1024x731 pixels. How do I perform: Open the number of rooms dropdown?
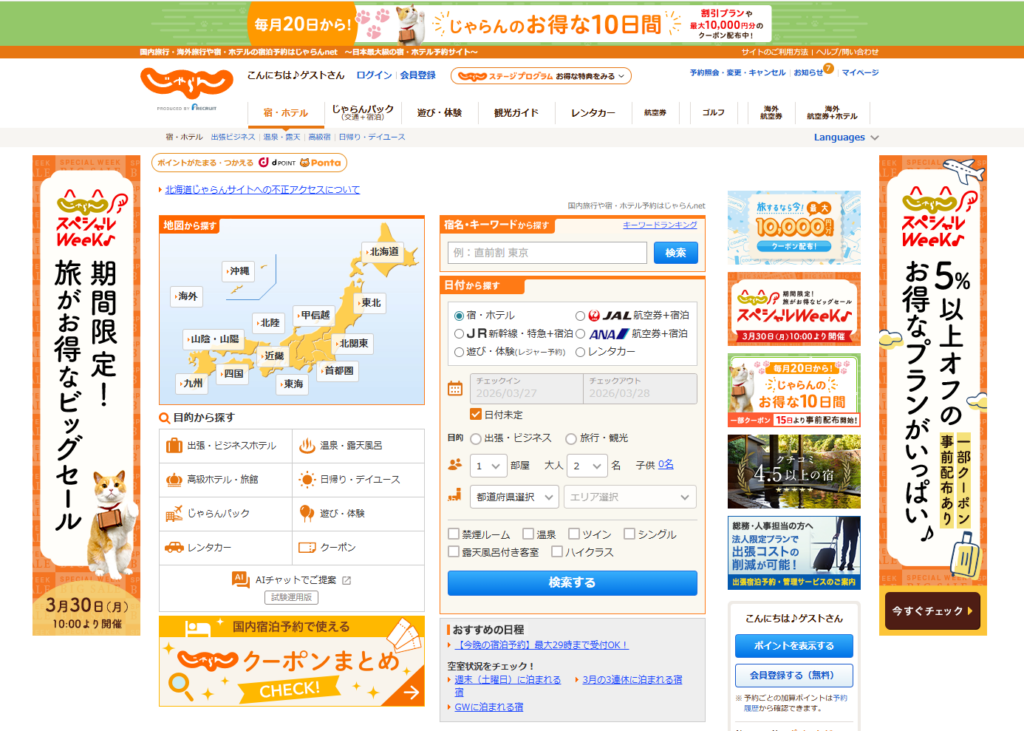click(x=489, y=465)
